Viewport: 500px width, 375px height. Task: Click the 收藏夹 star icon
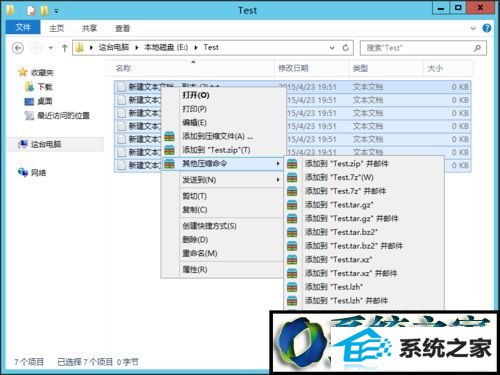click(x=23, y=72)
